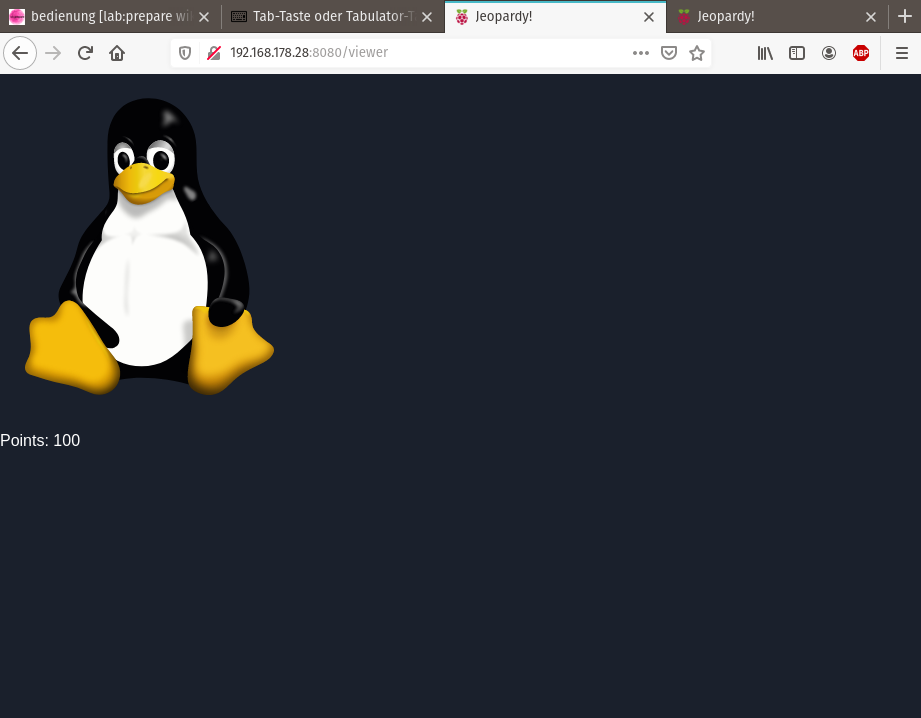Show tracking protection shield info

185,53
